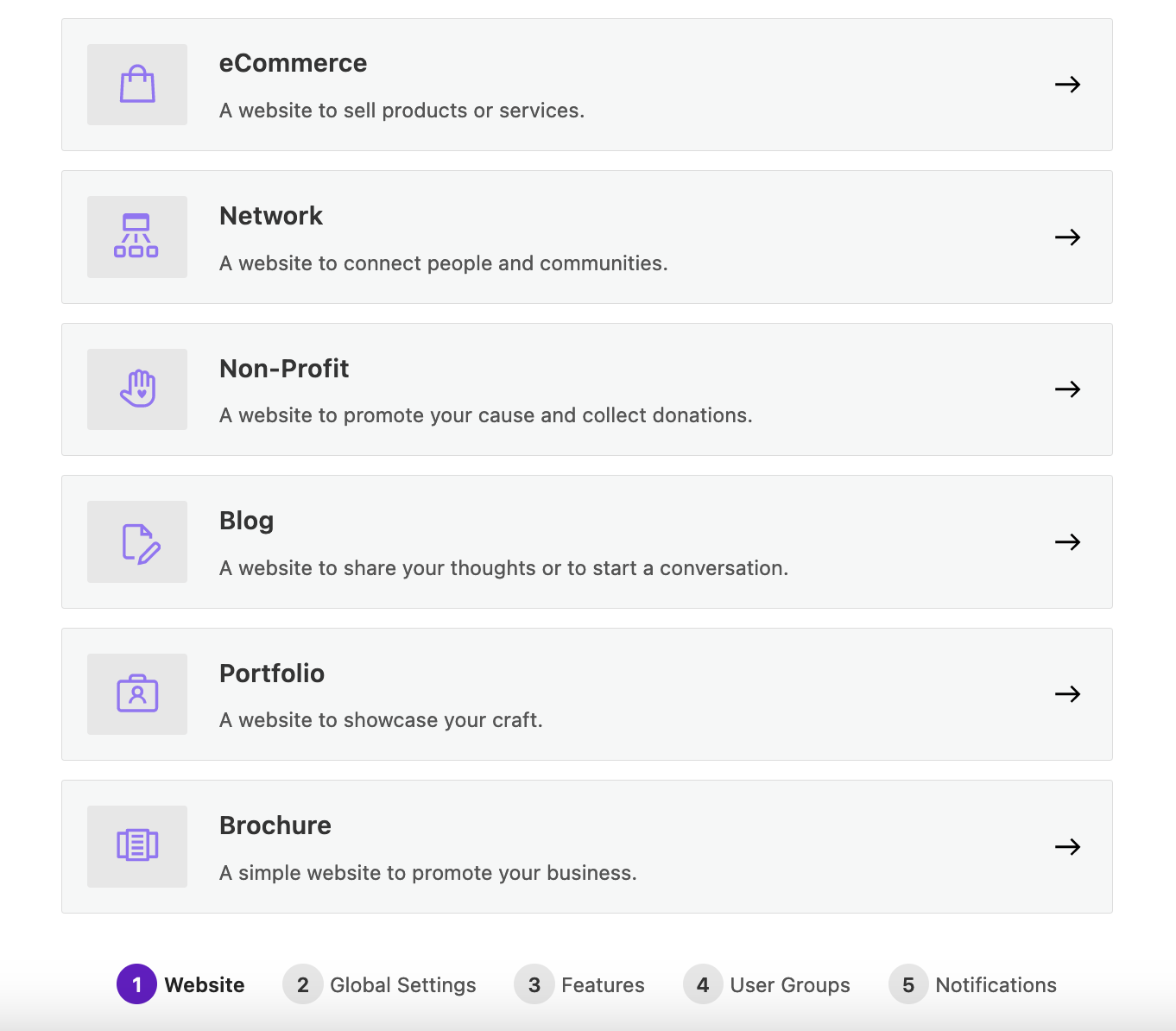Select the Network connection icon
This screenshot has width=1176, height=1031.
coord(136,237)
